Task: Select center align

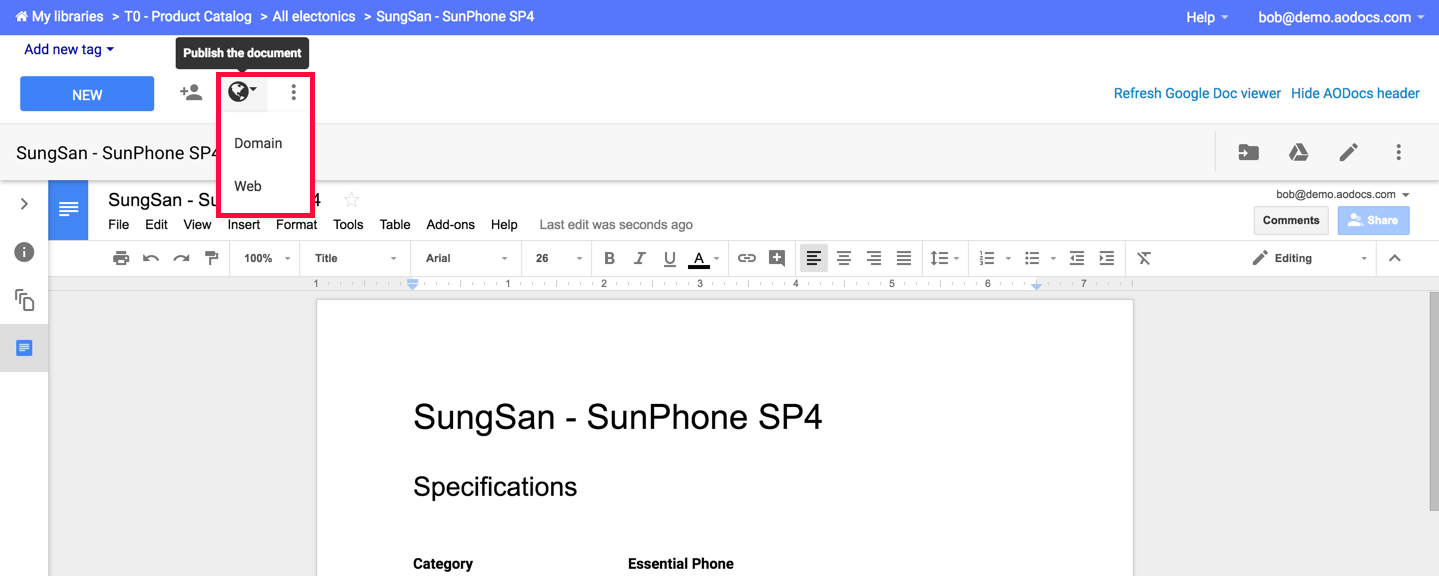Action: click(844, 258)
